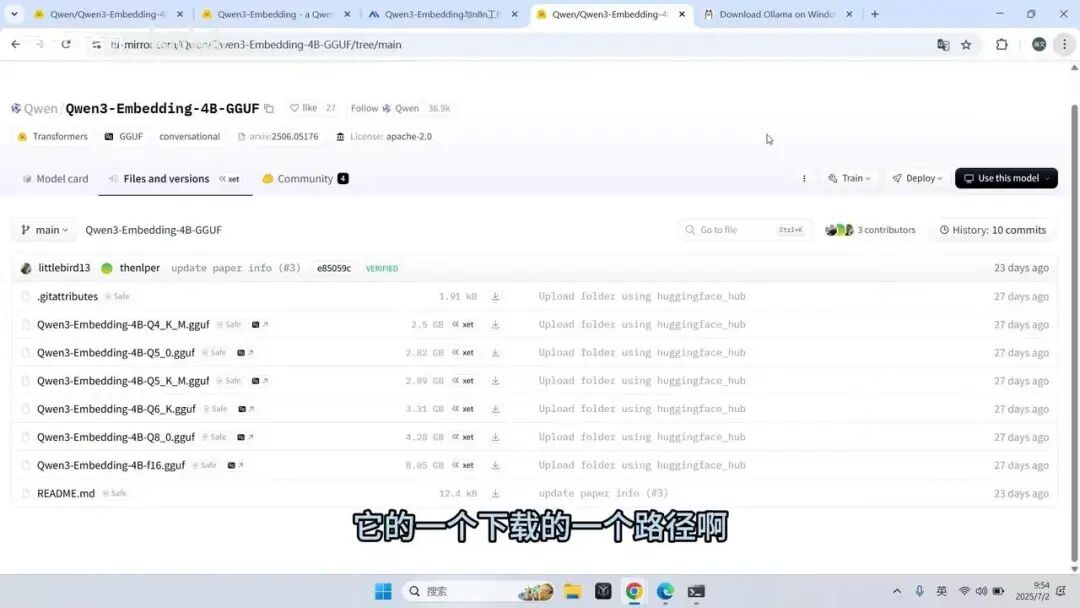
Task: Open browser extensions menu
Action: tap(1001, 45)
